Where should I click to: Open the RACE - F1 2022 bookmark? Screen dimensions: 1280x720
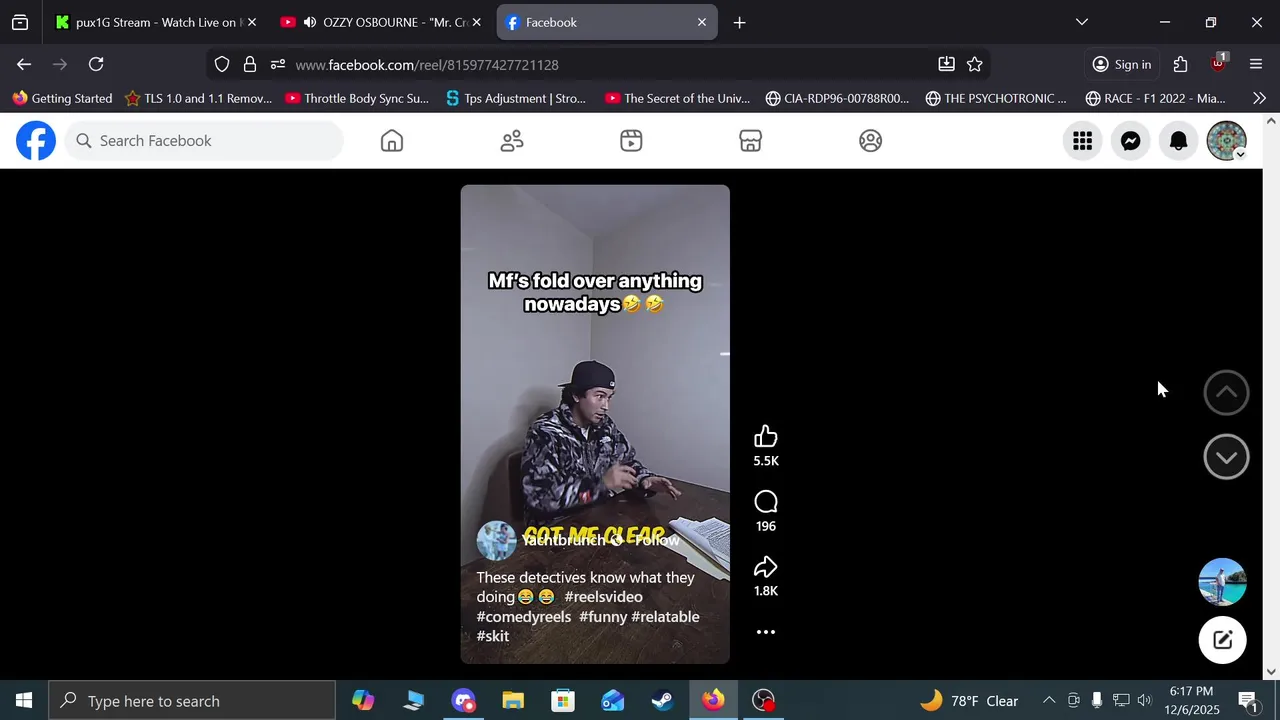click(x=1155, y=98)
